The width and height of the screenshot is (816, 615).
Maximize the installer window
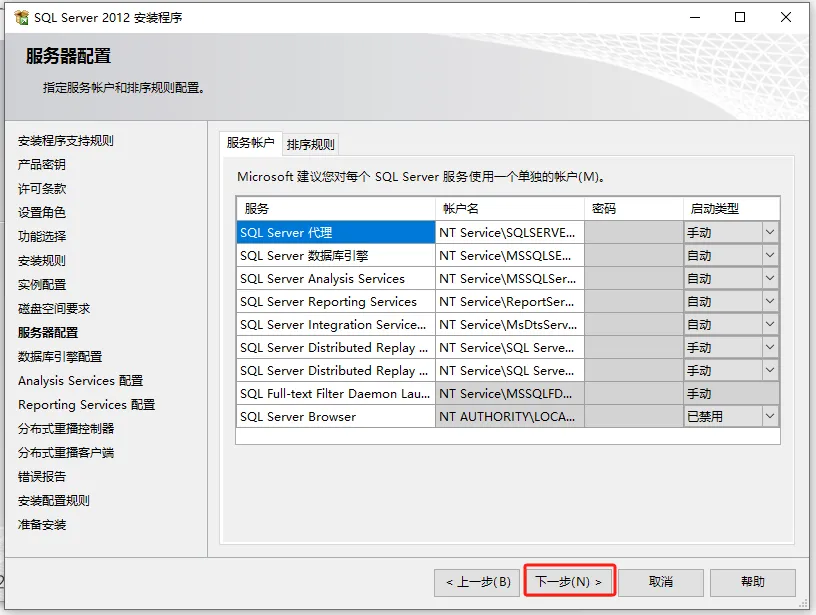coord(740,17)
